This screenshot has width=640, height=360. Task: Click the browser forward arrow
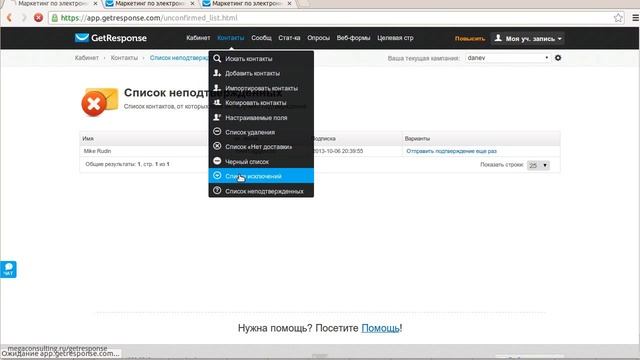(24, 18)
